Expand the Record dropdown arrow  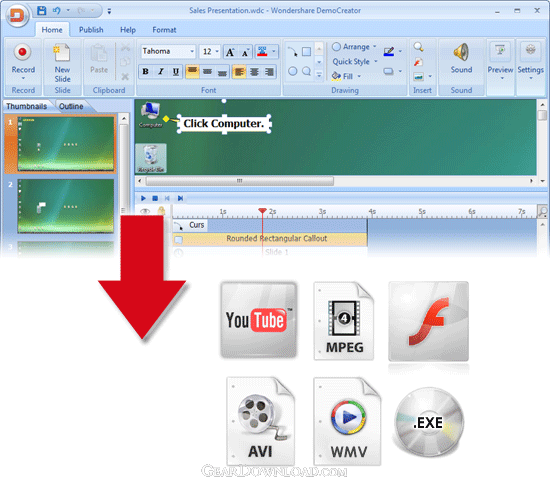23,79
